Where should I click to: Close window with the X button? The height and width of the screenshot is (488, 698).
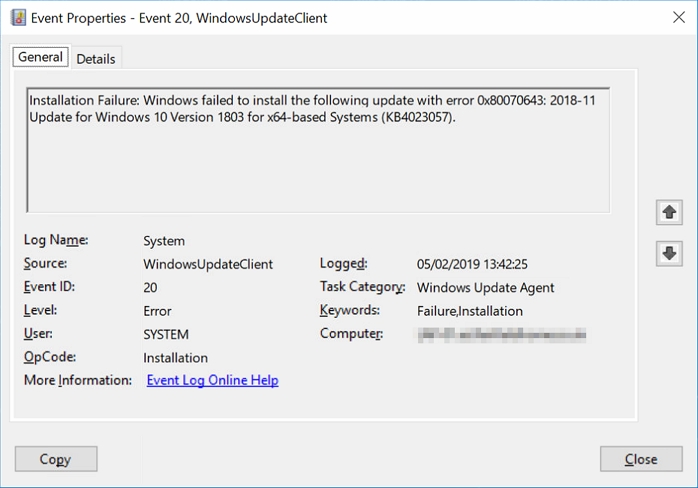(x=679, y=17)
